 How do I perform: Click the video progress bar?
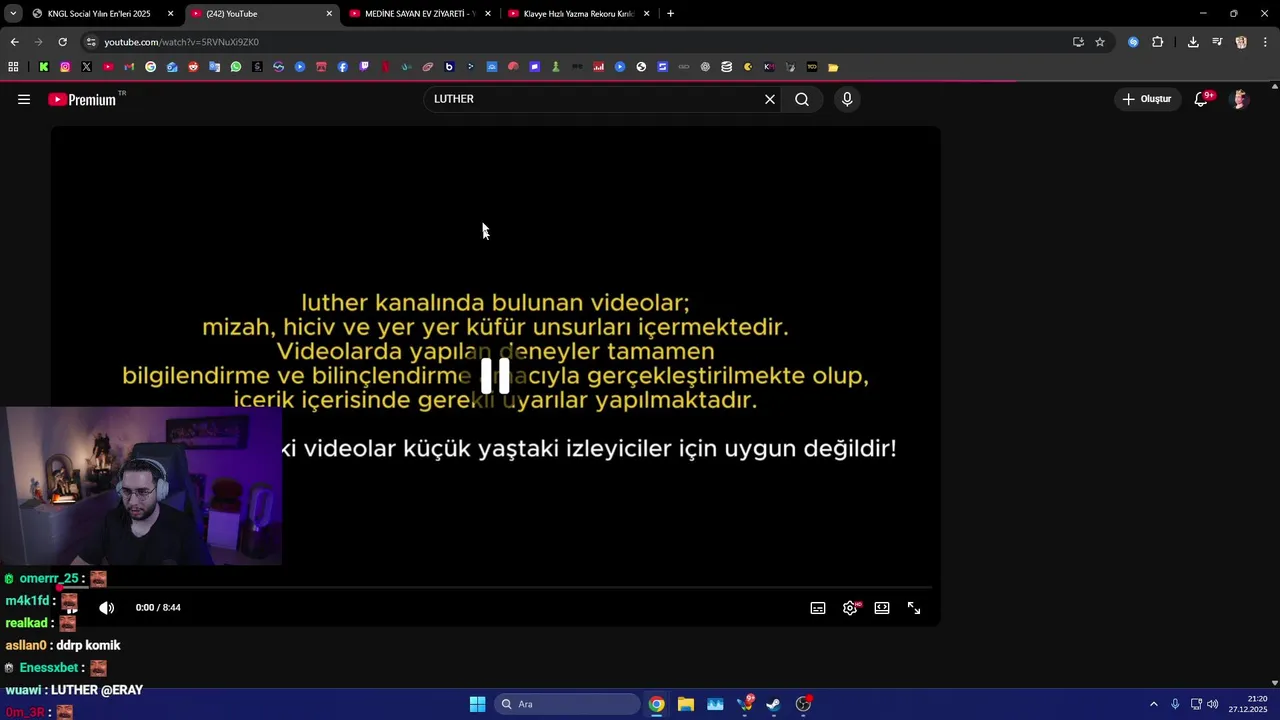click(495, 587)
